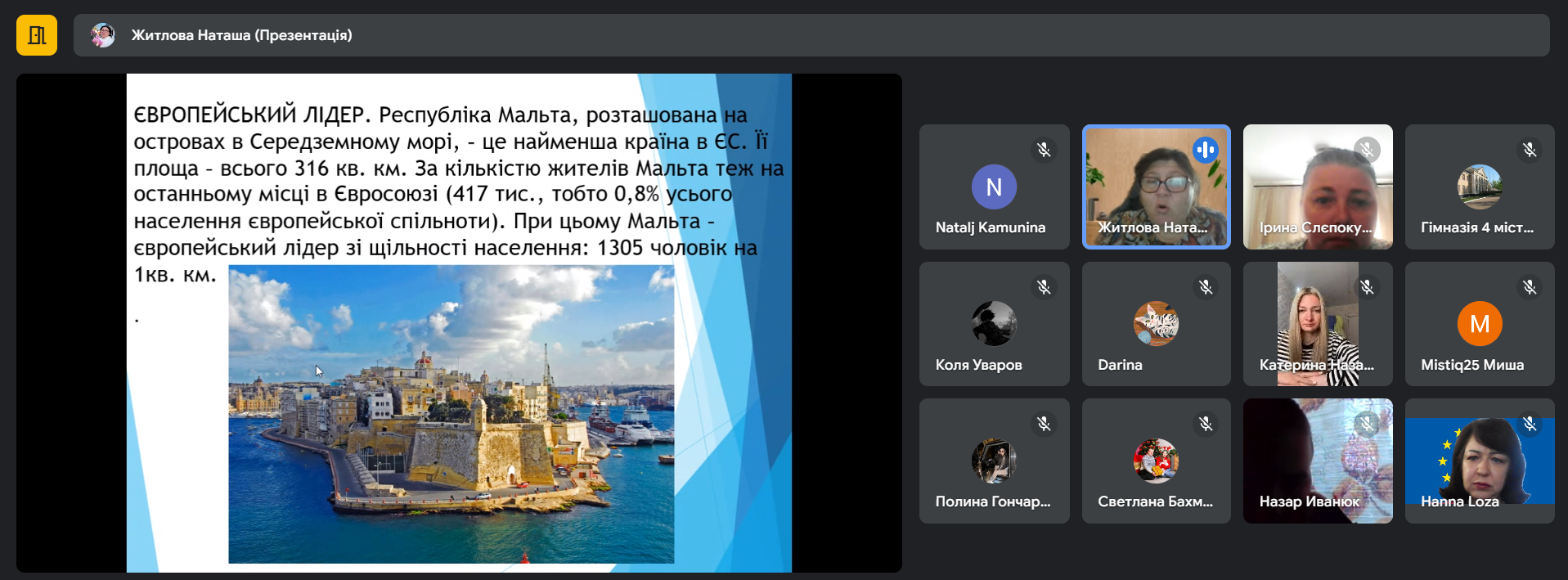Image resolution: width=1568 pixels, height=580 pixels.
Task: Open Катерина video tile
Action: point(1317,324)
